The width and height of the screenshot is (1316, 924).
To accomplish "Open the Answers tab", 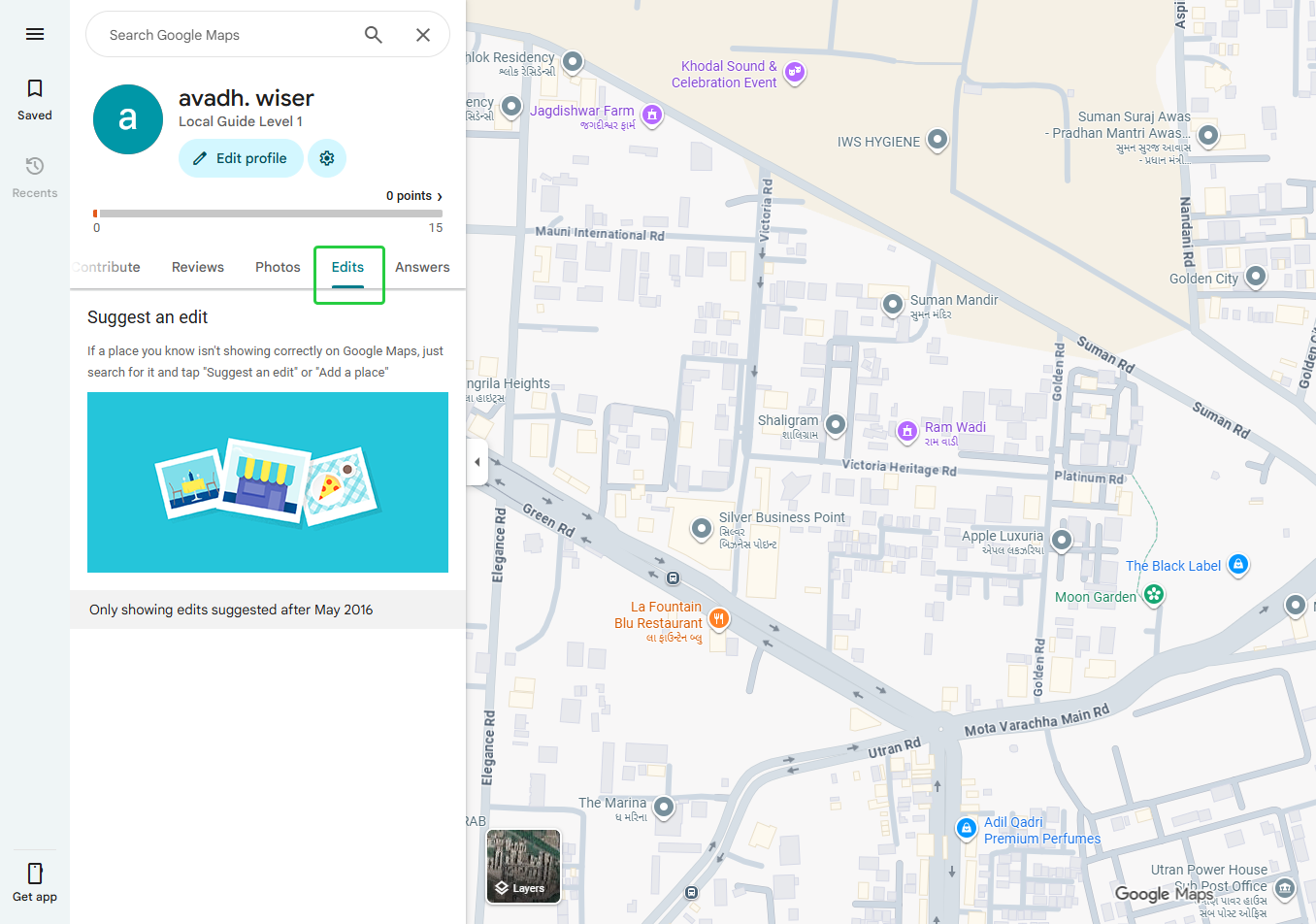I will (x=422, y=267).
